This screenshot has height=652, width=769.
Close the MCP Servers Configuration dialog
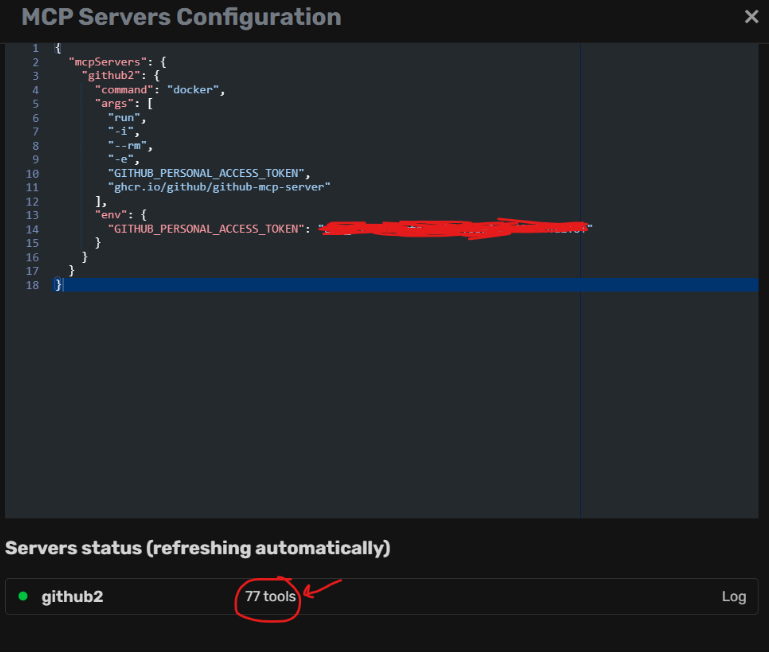[751, 17]
